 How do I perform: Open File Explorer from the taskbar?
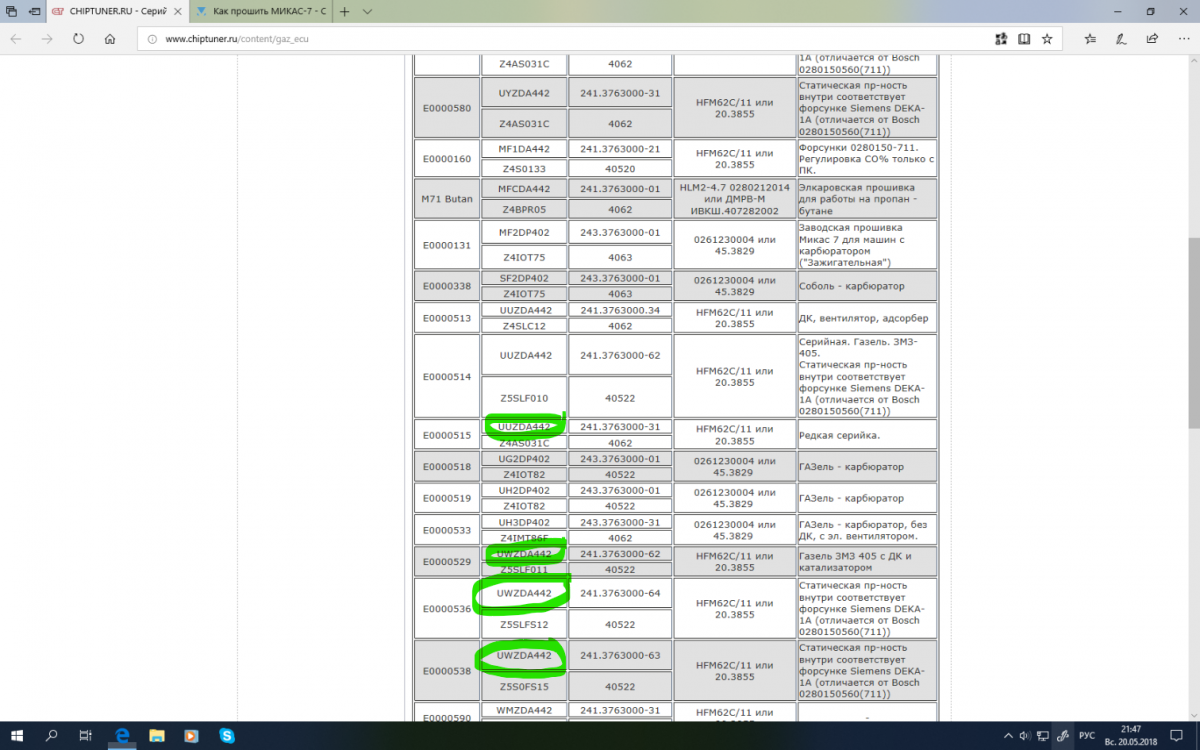click(157, 735)
